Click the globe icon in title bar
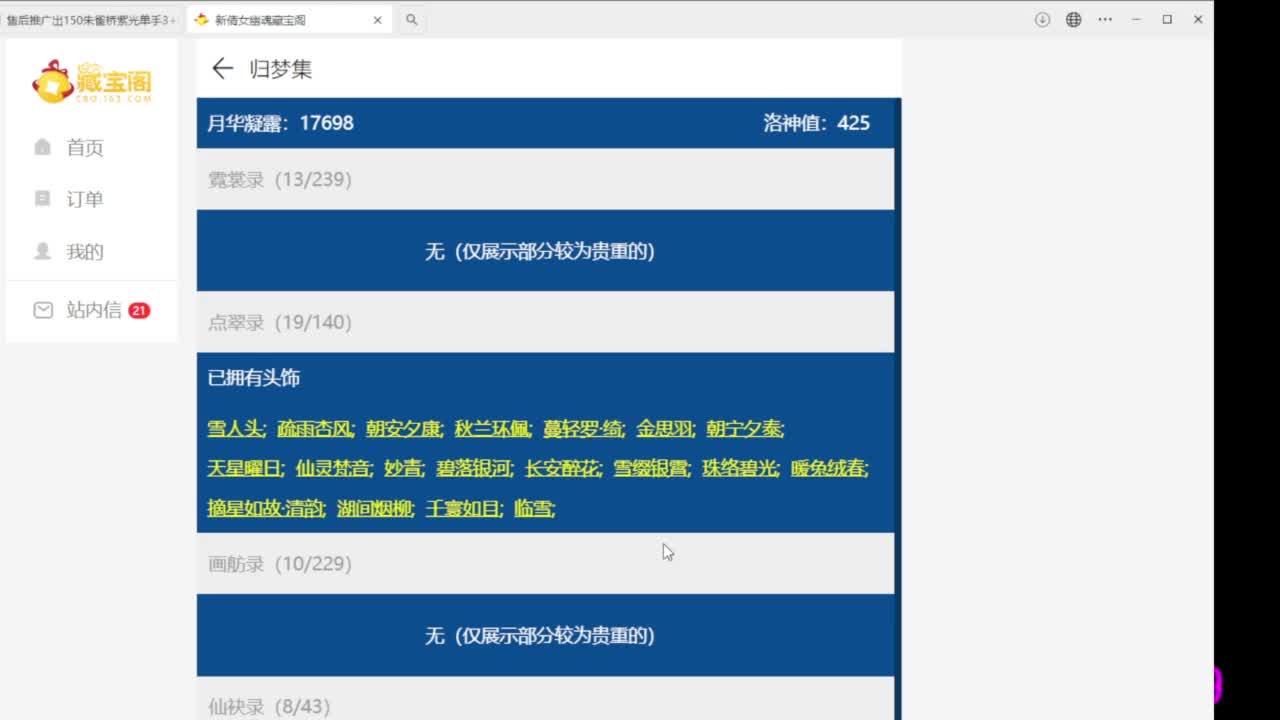 1073,19
